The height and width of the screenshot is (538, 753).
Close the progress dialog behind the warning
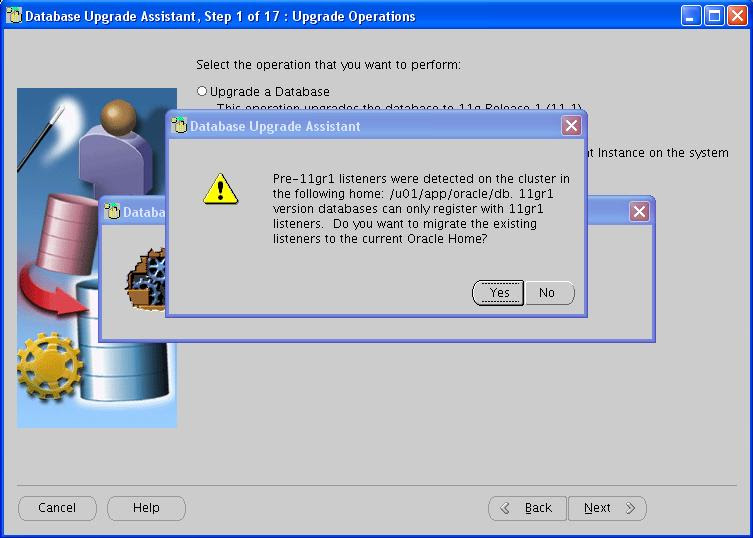[x=639, y=211]
